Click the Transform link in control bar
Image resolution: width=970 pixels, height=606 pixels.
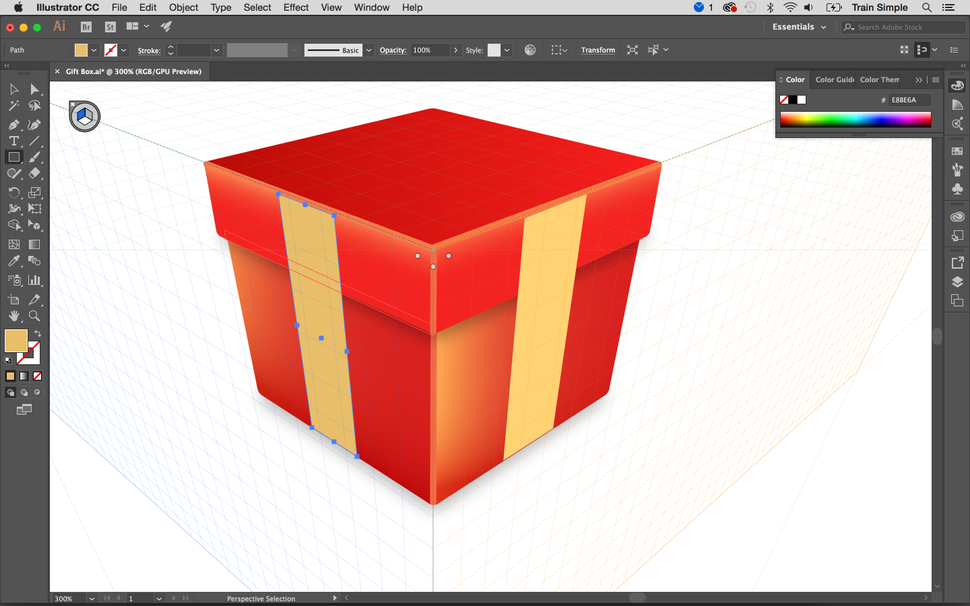tap(597, 49)
